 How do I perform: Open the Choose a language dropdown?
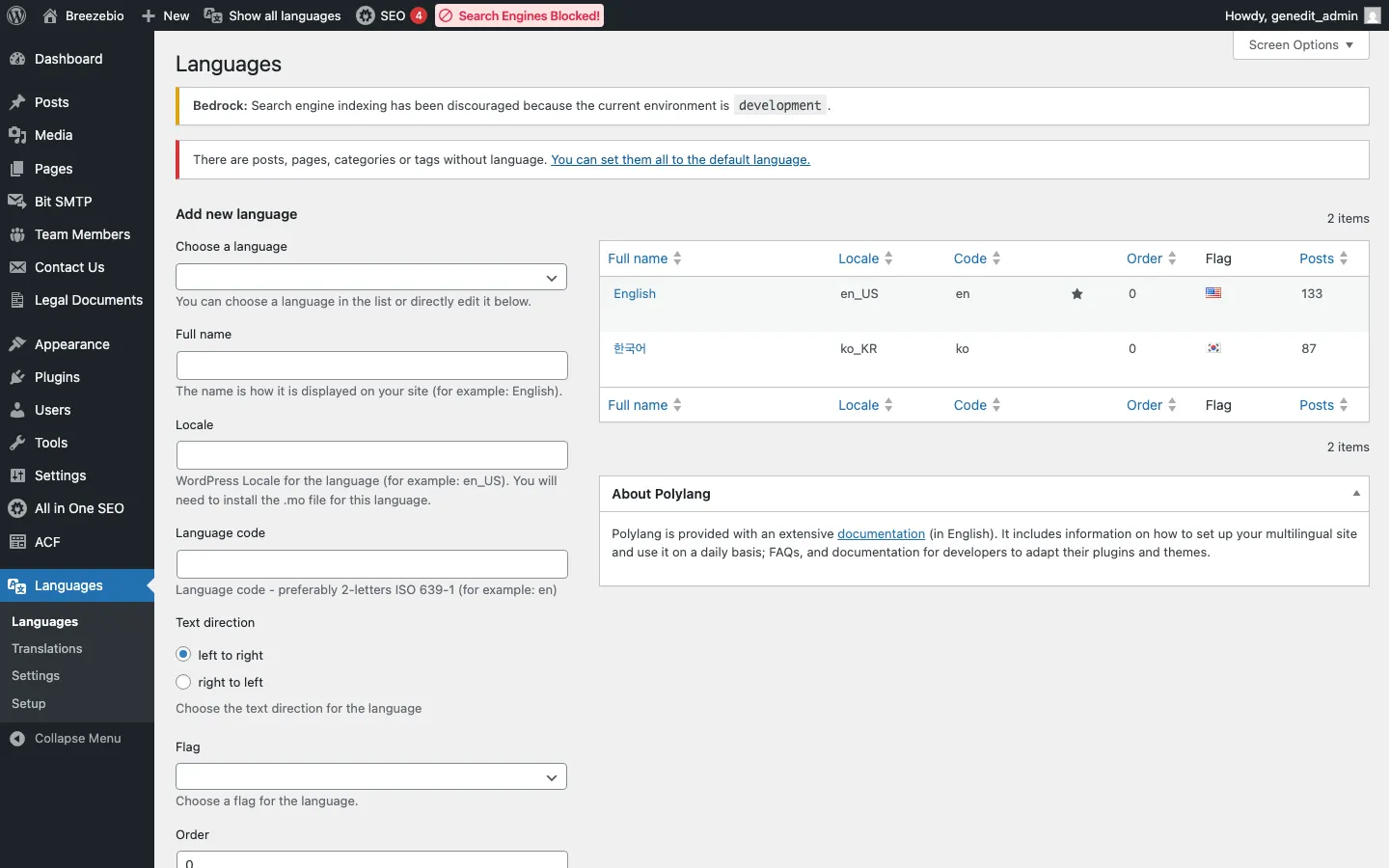click(371, 278)
